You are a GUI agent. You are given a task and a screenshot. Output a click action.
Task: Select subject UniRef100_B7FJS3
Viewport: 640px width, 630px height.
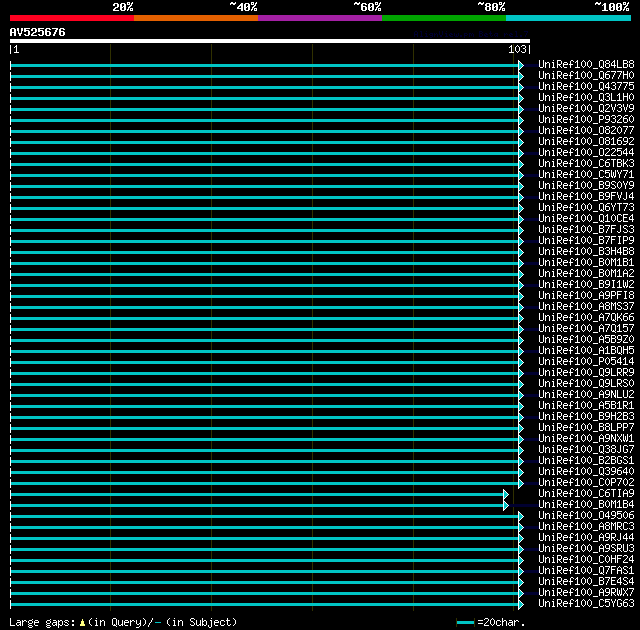coord(586,230)
